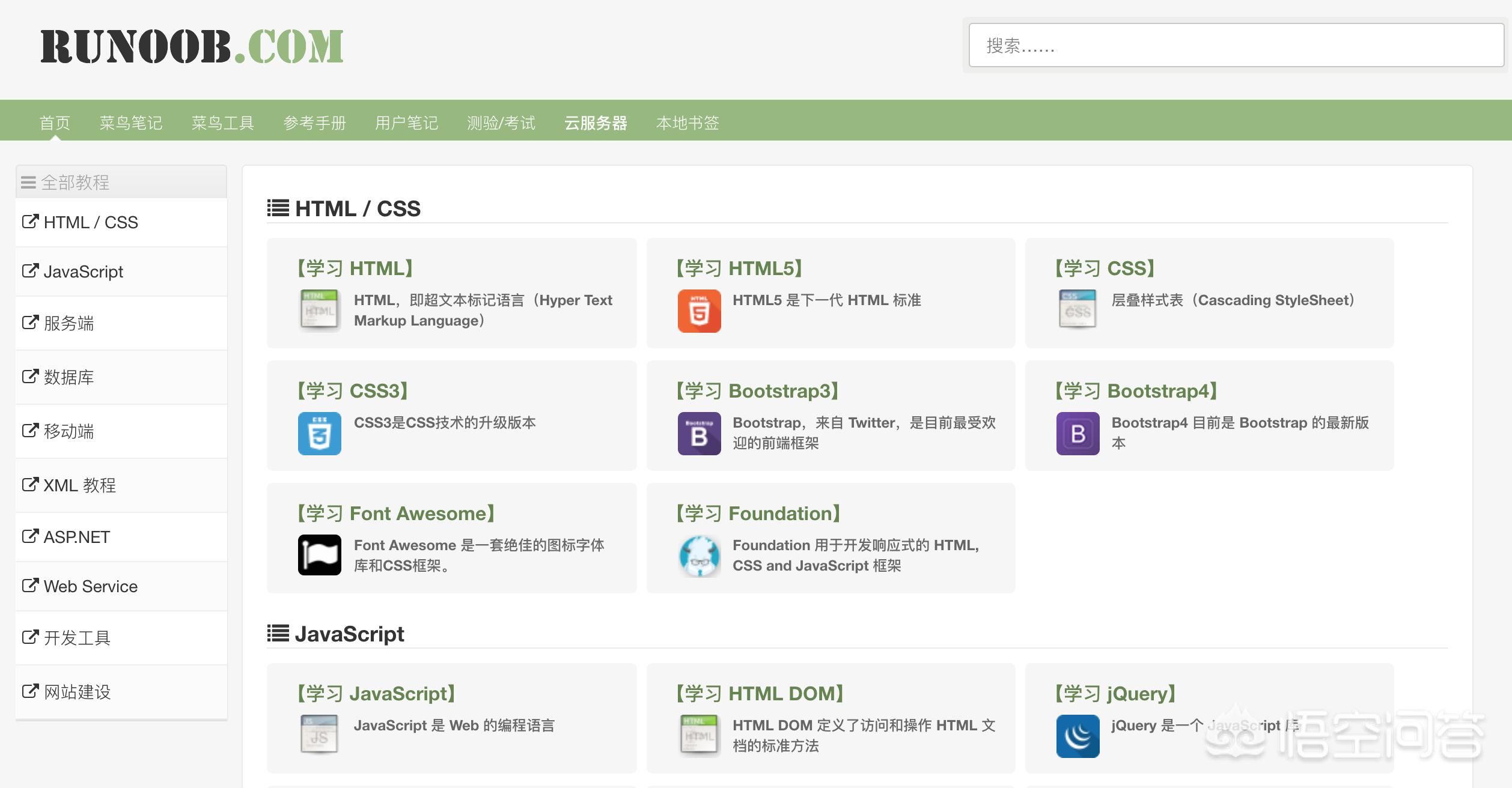Click the 搜索 search input field

click(1236, 46)
